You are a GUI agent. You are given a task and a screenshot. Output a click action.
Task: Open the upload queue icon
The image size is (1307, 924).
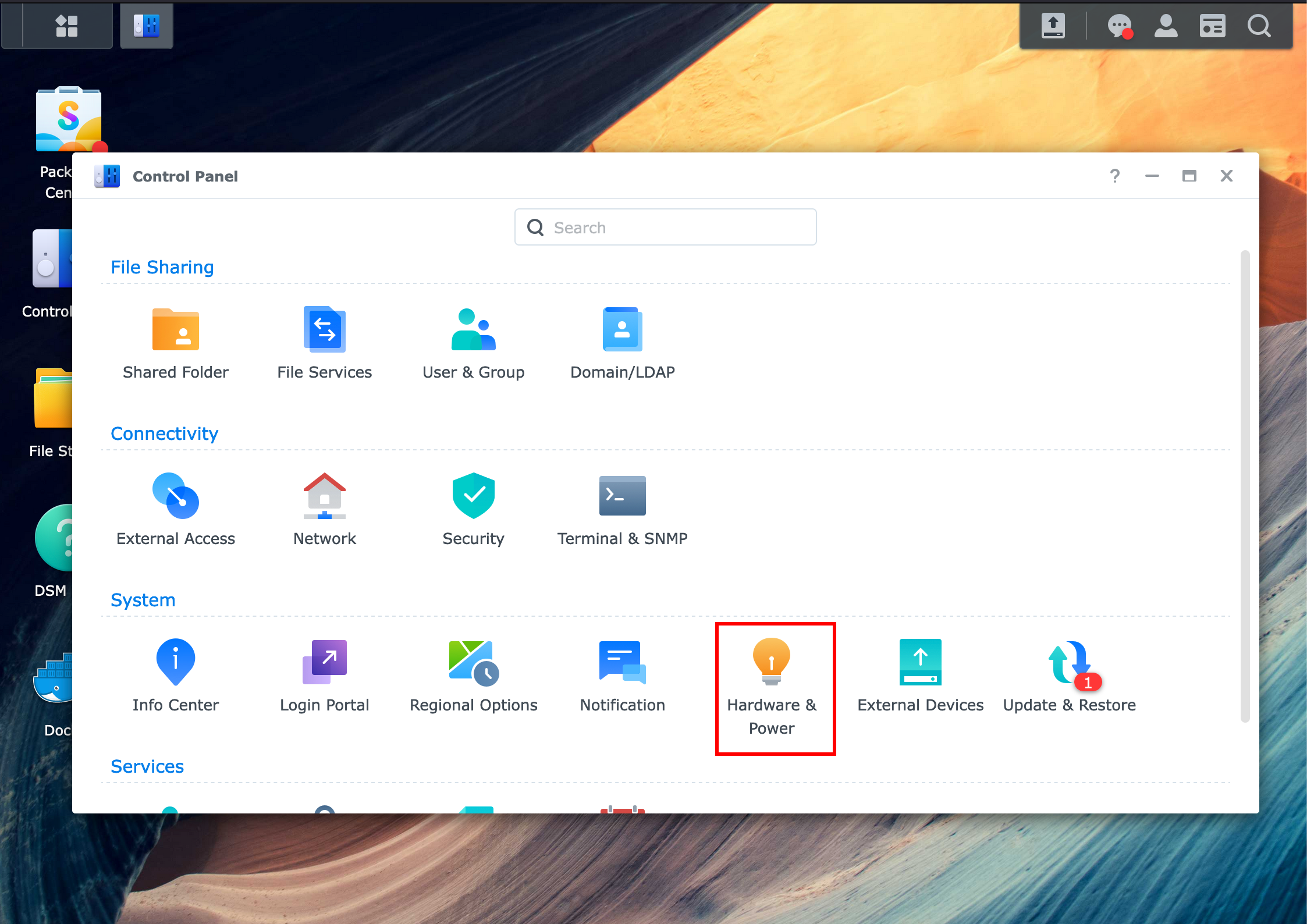(1053, 26)
